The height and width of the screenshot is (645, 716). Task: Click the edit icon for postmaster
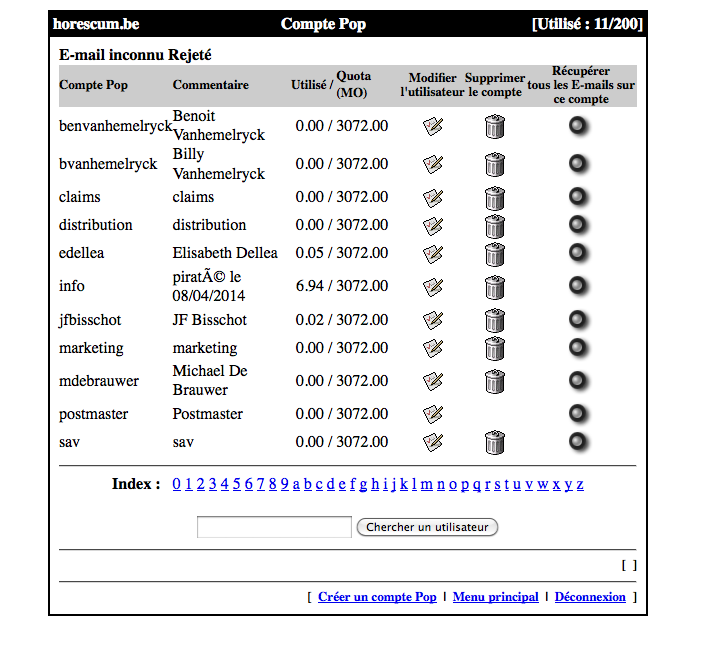point(432,414)
